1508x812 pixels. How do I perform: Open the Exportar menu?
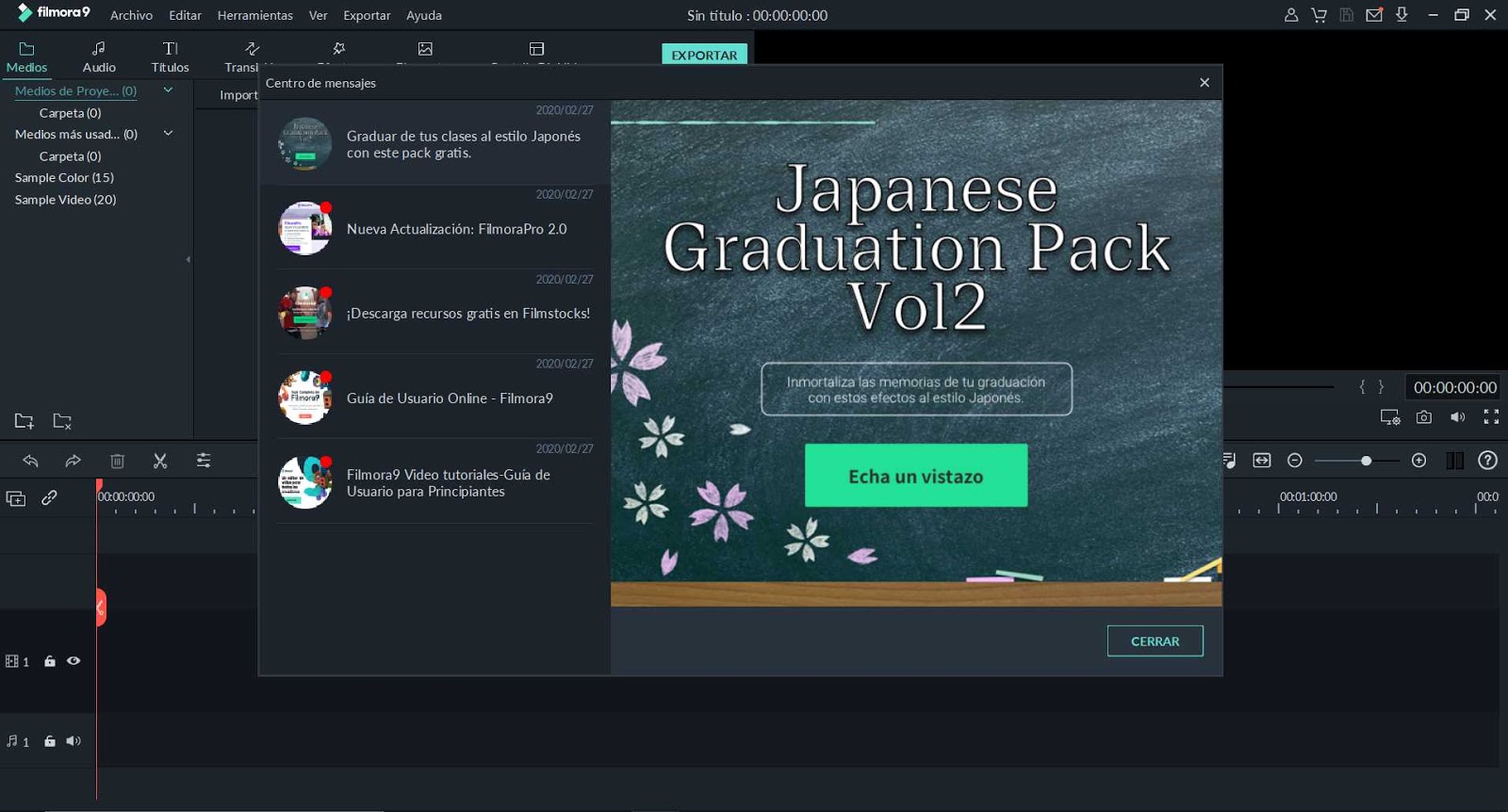(x=367, y=15)
